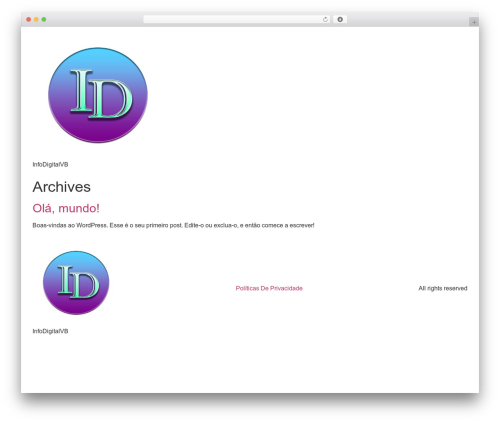Open the "Olá, mundo!" post link

coord(66,208)
